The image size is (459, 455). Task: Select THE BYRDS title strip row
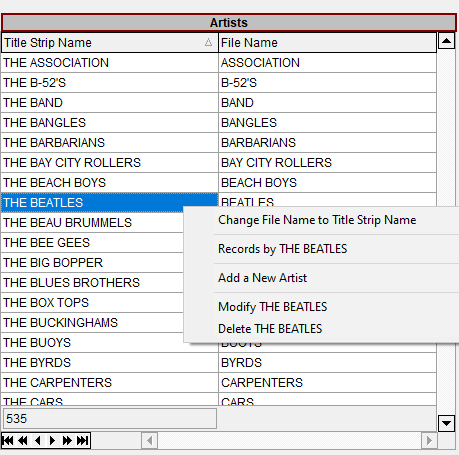(110, 363)
